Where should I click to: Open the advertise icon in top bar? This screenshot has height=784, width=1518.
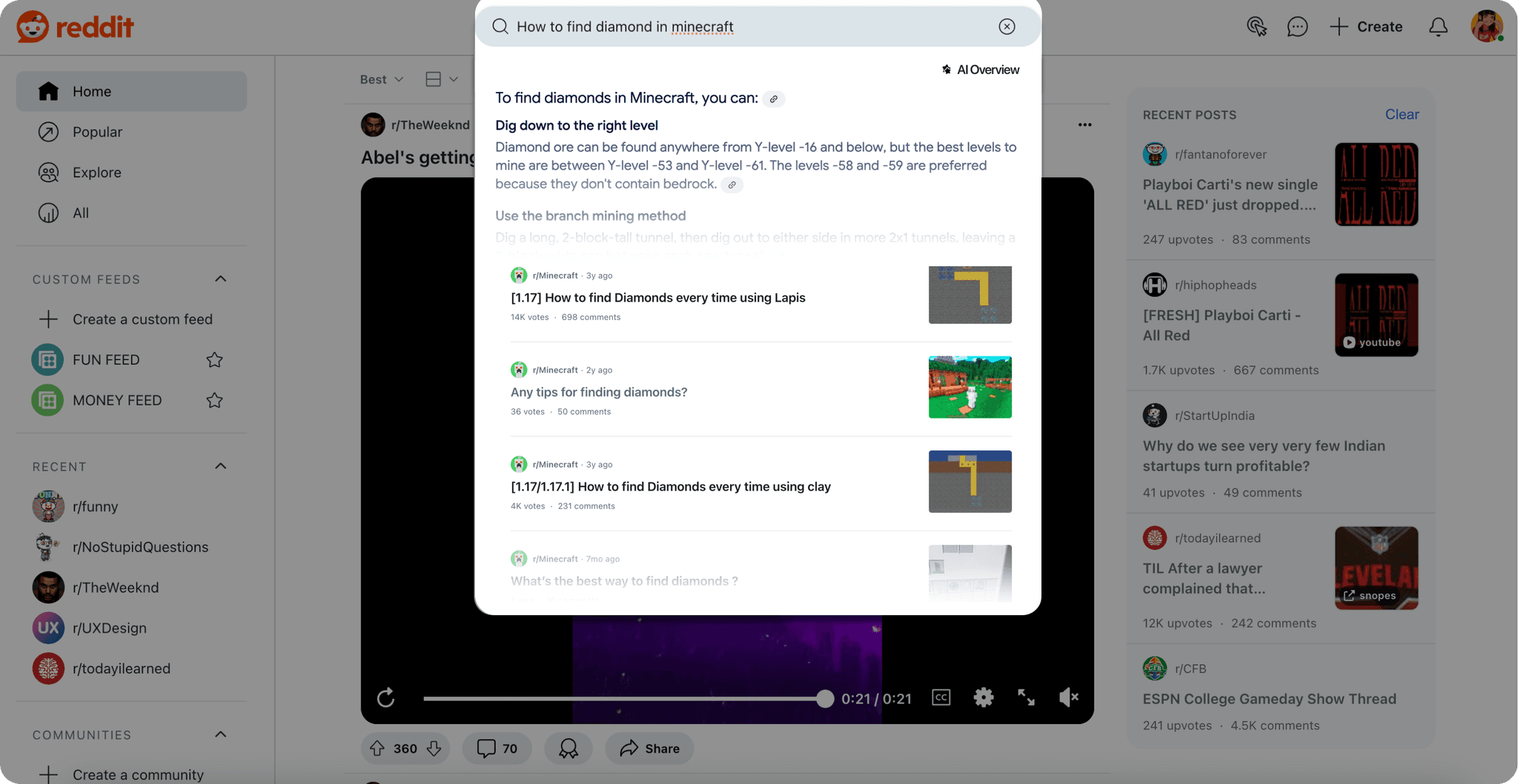click(x=1256, y=27)
